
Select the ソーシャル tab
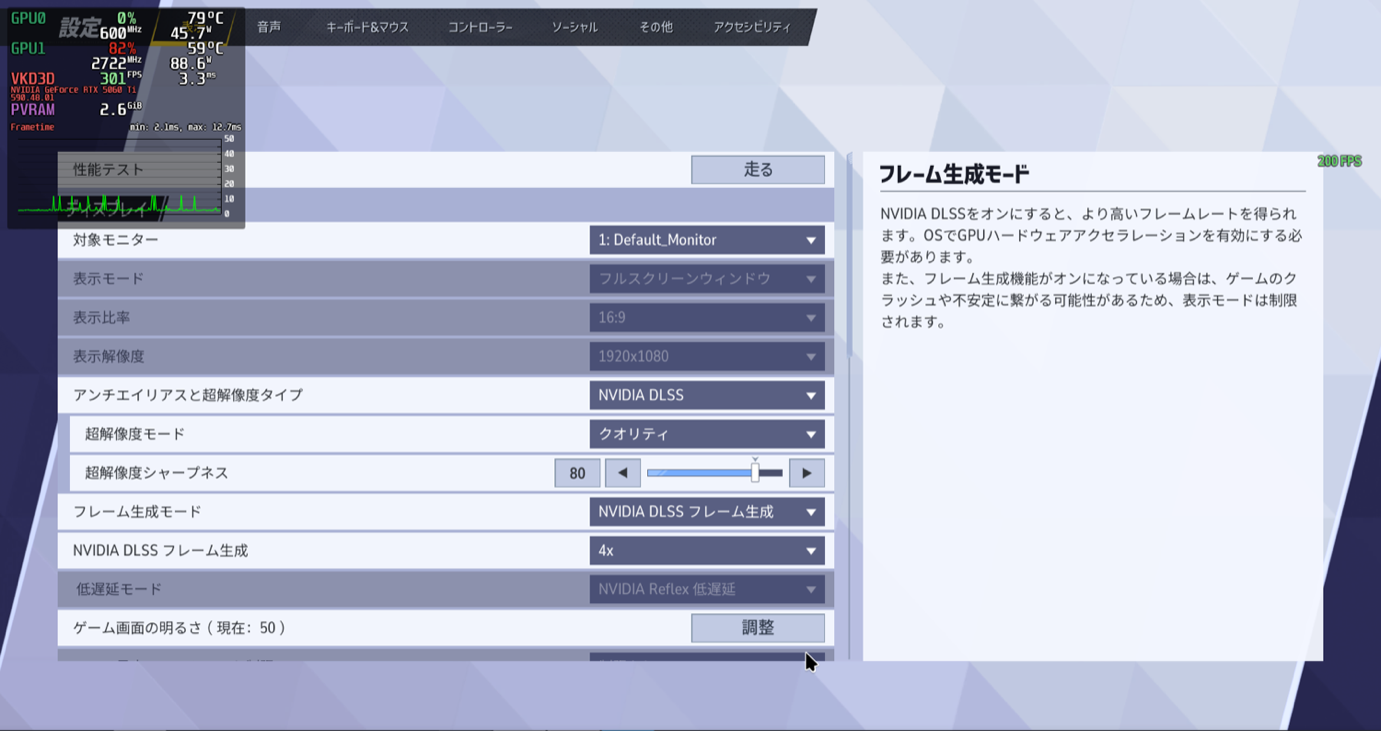[x=575, y=27]
